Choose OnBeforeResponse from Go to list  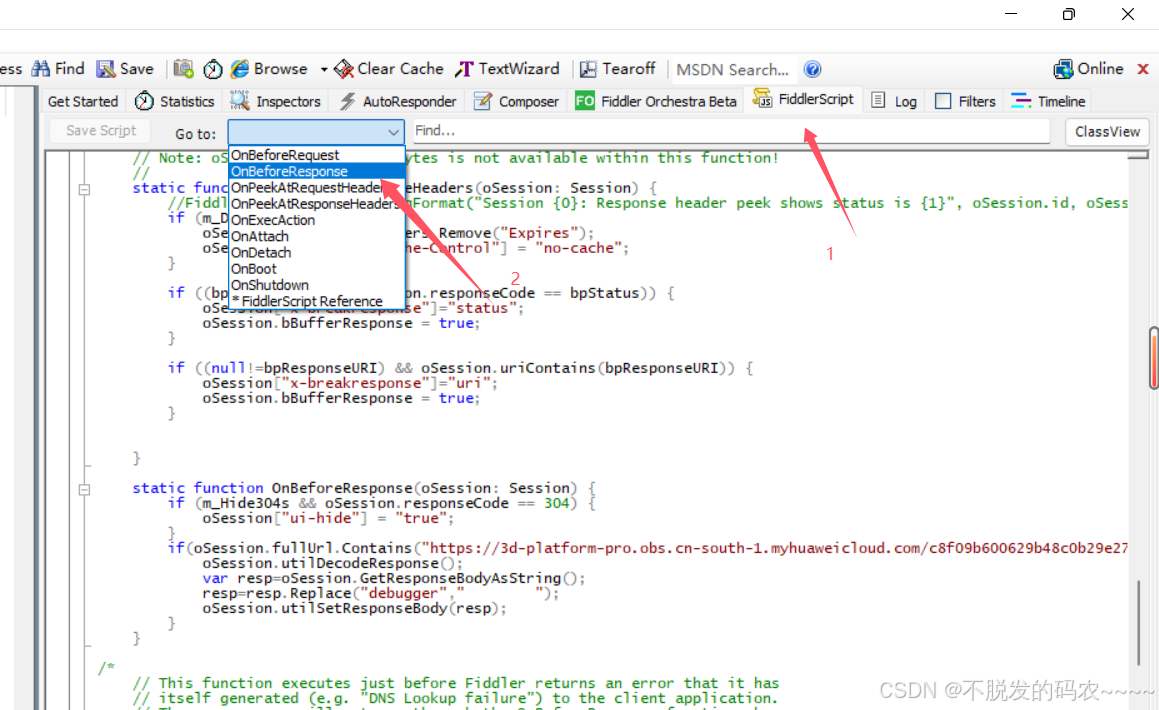(x=317, y=171)
